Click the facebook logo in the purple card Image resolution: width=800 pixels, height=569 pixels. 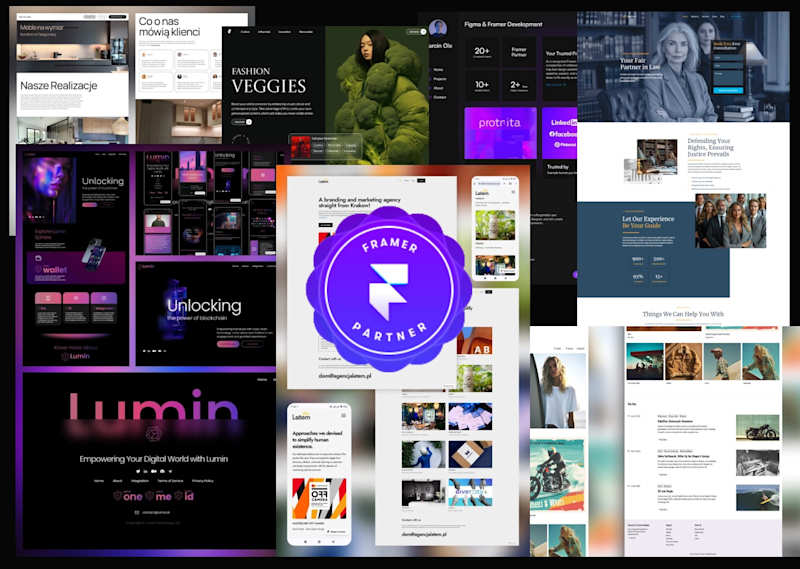(562, 134)
